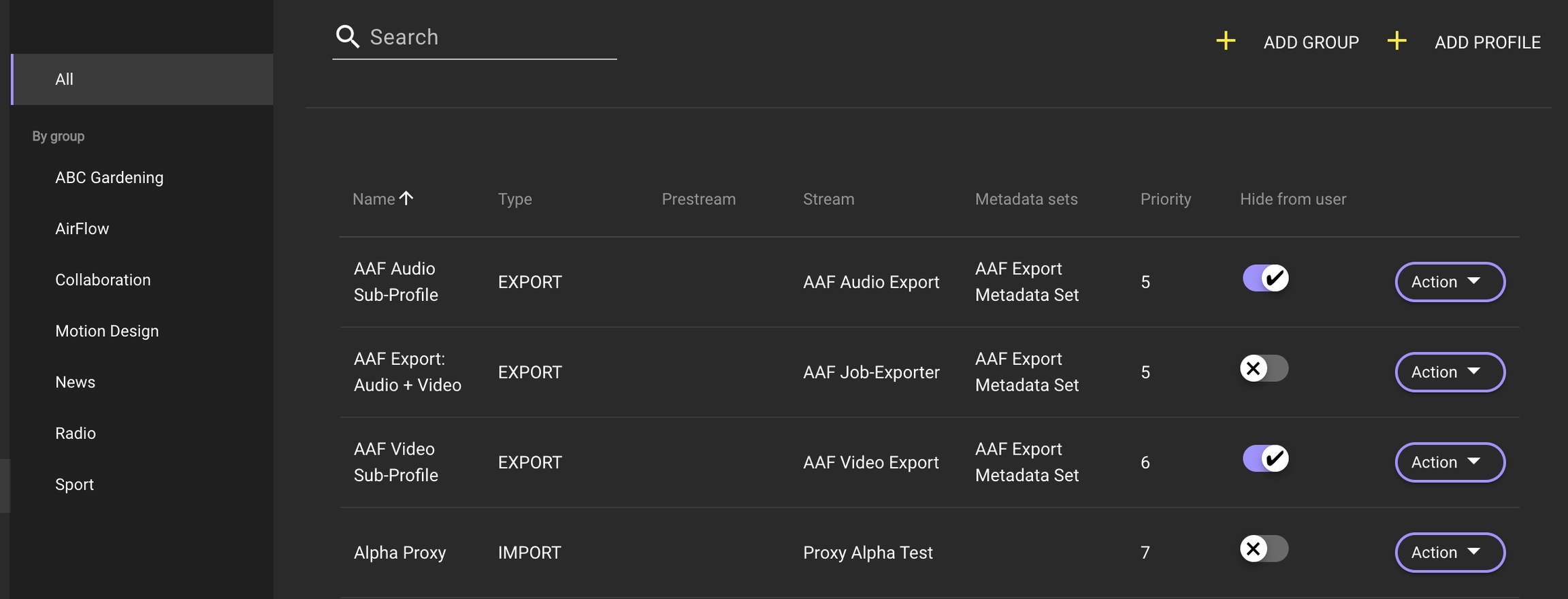Viewport: 1568px width, 599px height.
Task: Click the search magnifier icon
Action: click(348, 37)
